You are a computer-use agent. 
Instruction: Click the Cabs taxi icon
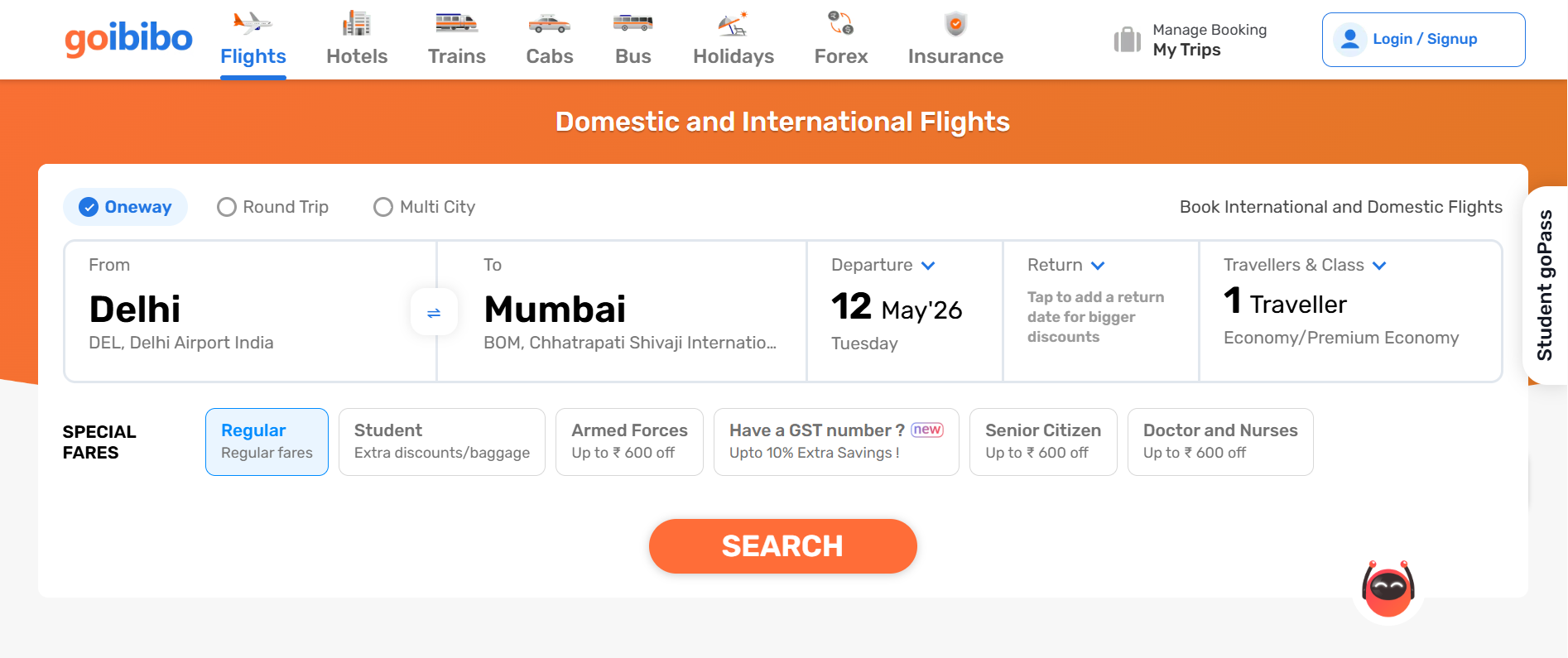pos(550,23)
